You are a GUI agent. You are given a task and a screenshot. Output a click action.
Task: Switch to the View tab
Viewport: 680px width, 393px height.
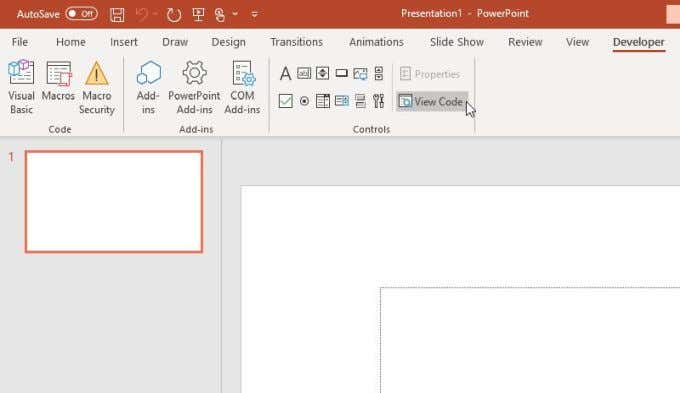[x=577, y=42]
